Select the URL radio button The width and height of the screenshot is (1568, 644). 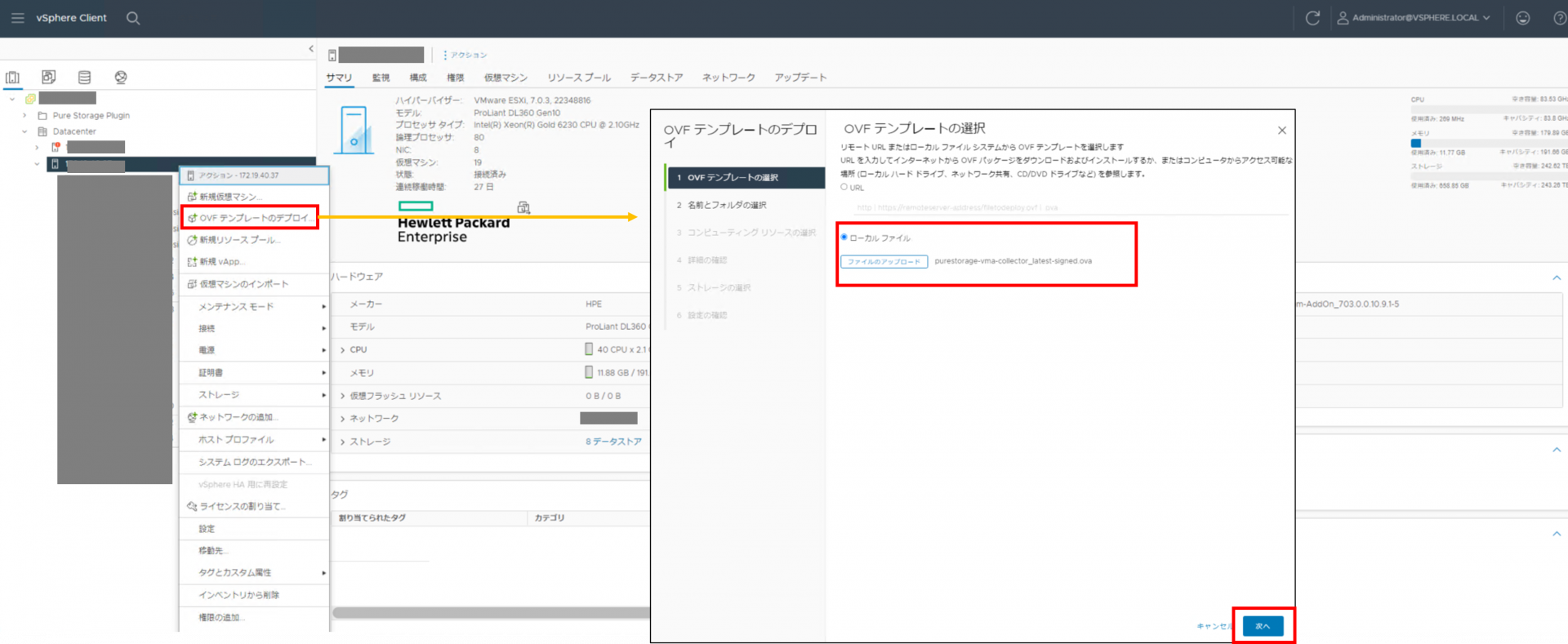[x=844, y=187]
